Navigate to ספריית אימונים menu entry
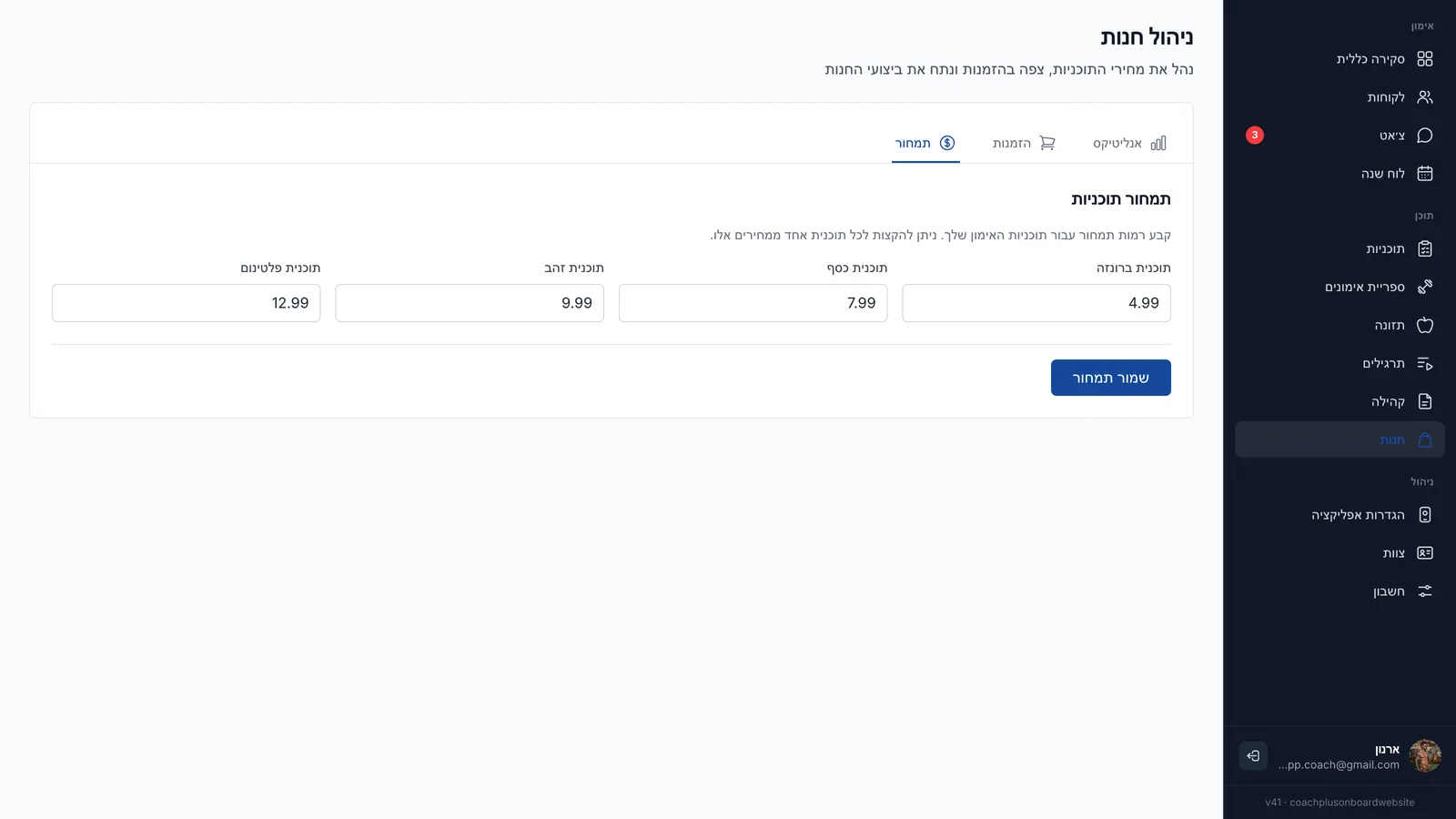The width and height of the screenshot is (1456, 819). [x=1340, y=288]
